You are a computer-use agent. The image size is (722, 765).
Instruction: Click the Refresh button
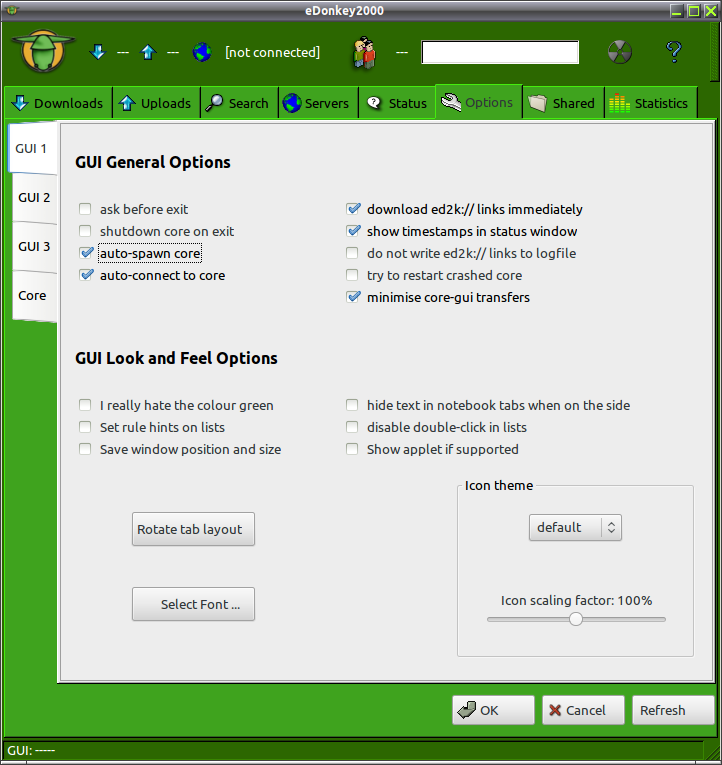pos(673,710)
